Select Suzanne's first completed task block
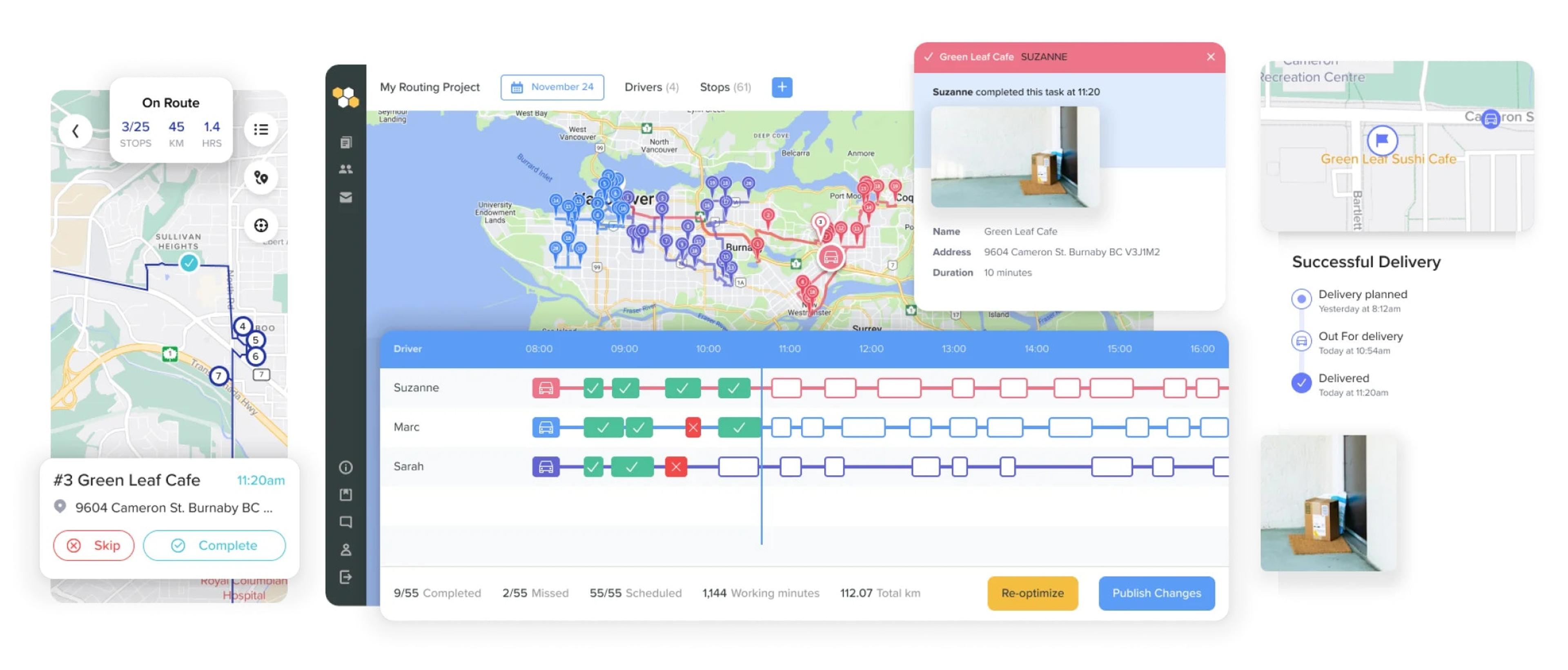This screenshot has height=670, width=1568. pos(593,388)
